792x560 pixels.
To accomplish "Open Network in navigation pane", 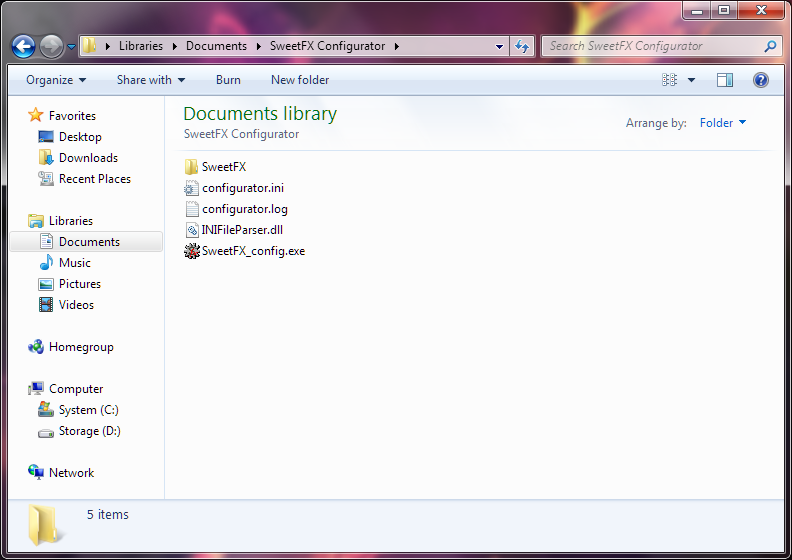I will pos(71,473).
